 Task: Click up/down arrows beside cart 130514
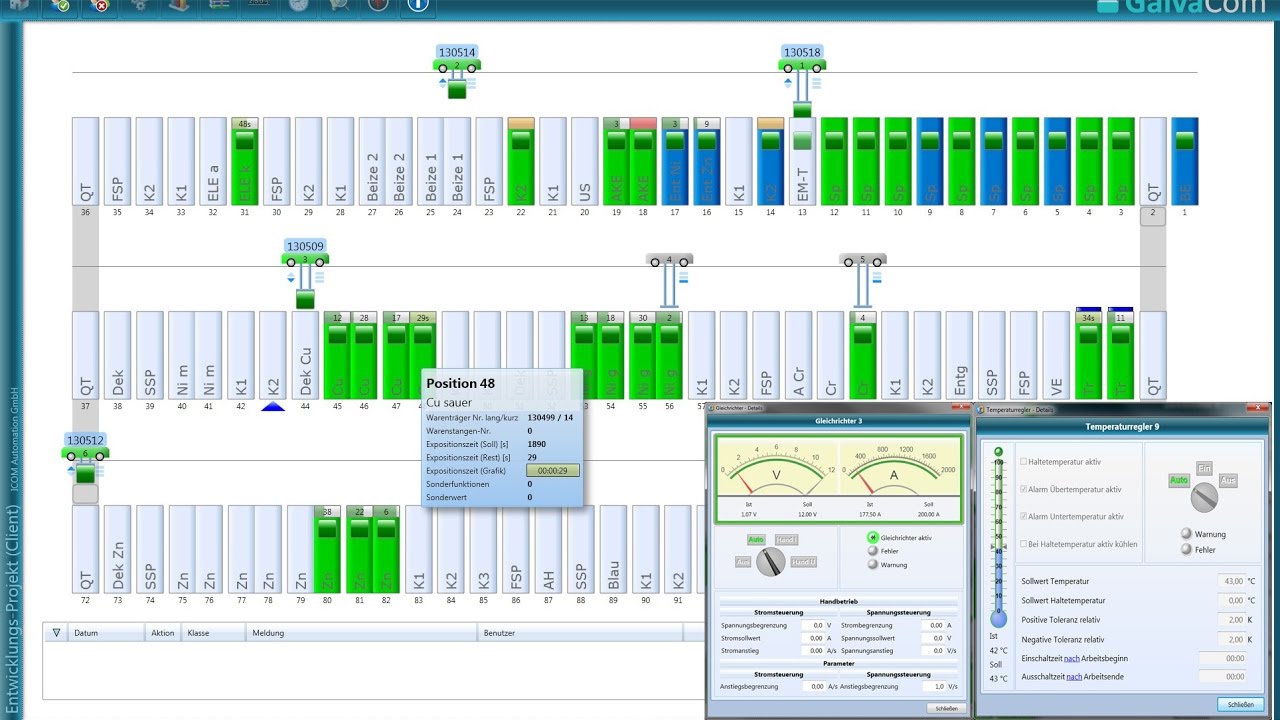pos(443,83)
